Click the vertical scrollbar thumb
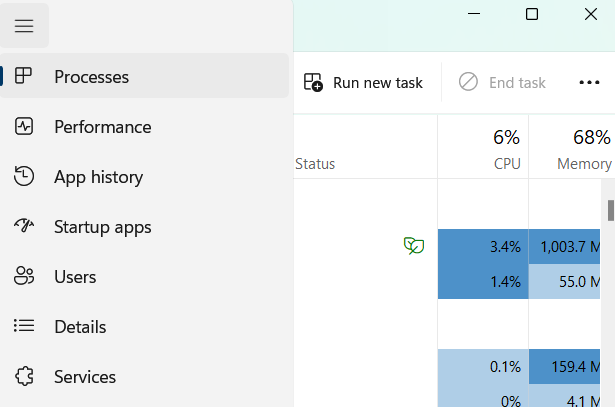 point(610,209)
